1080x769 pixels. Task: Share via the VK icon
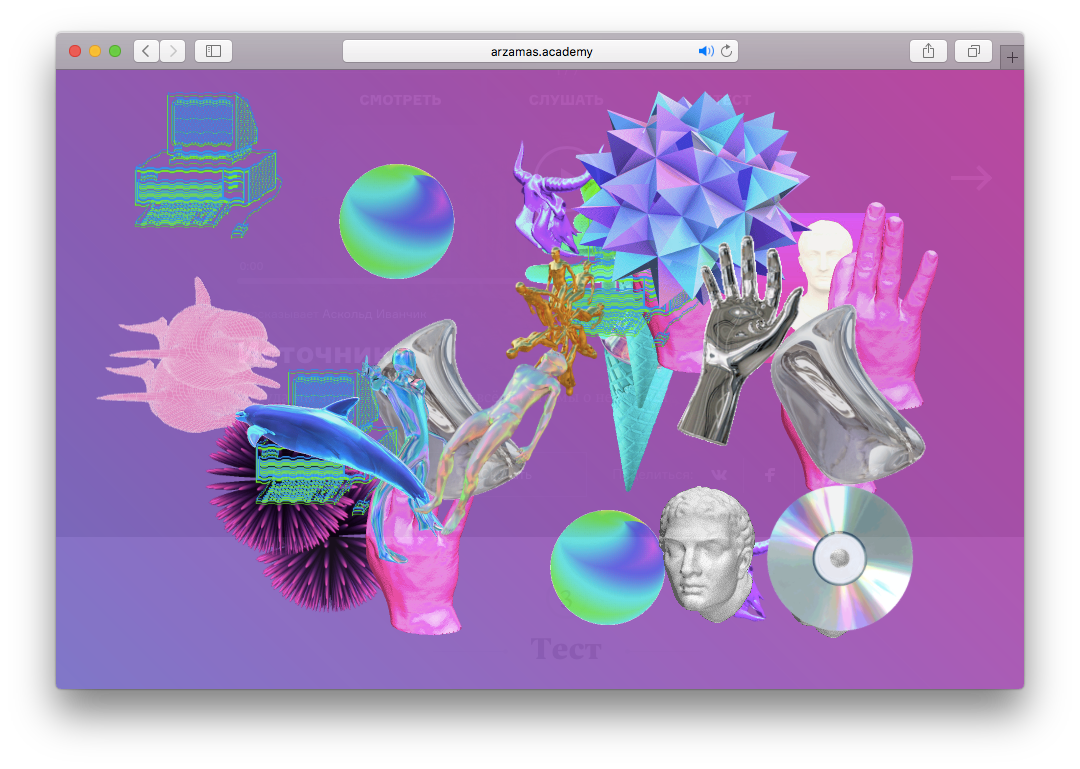point(720,475)
